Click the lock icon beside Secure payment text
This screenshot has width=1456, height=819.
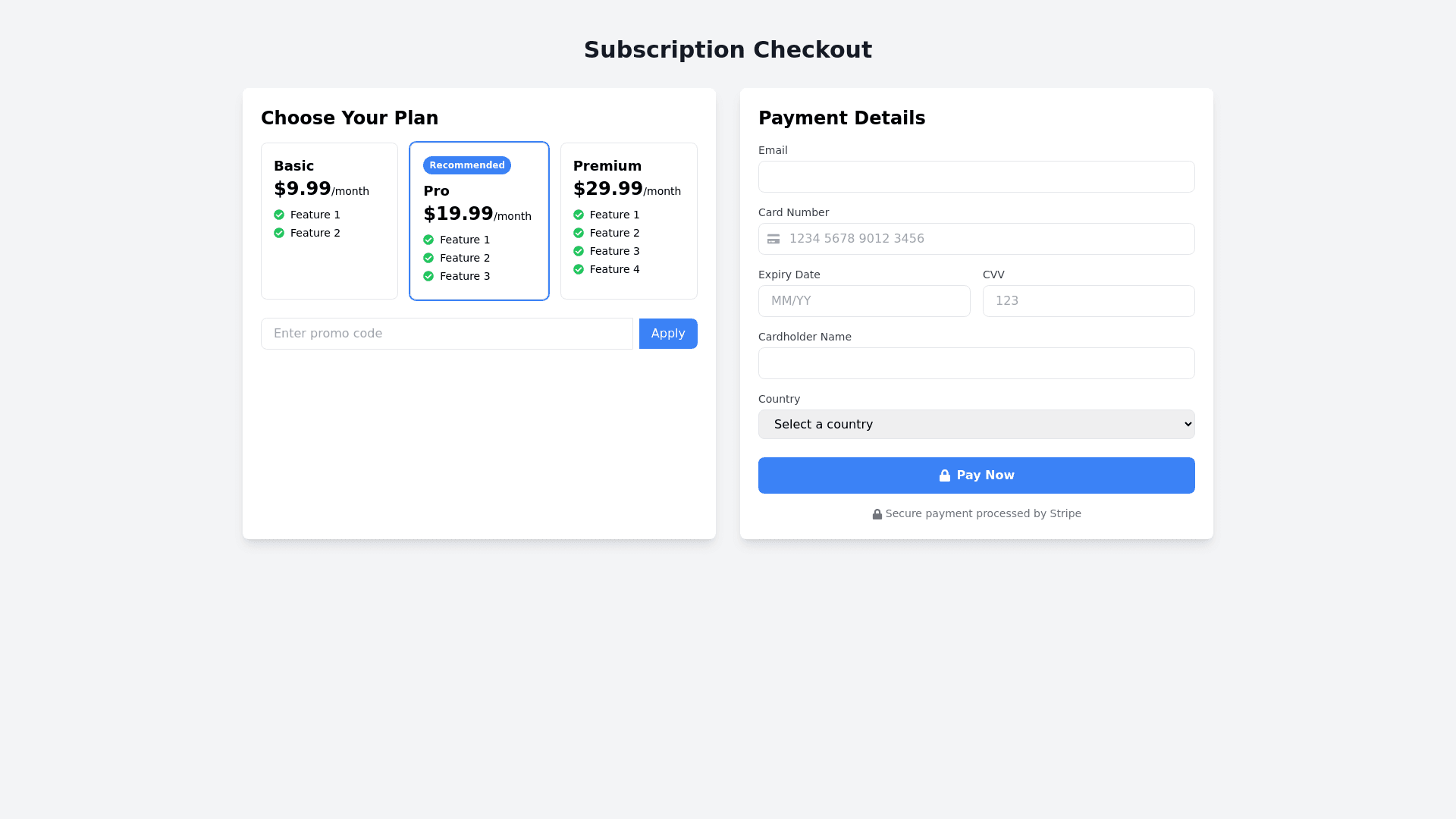tap(877, 514)
